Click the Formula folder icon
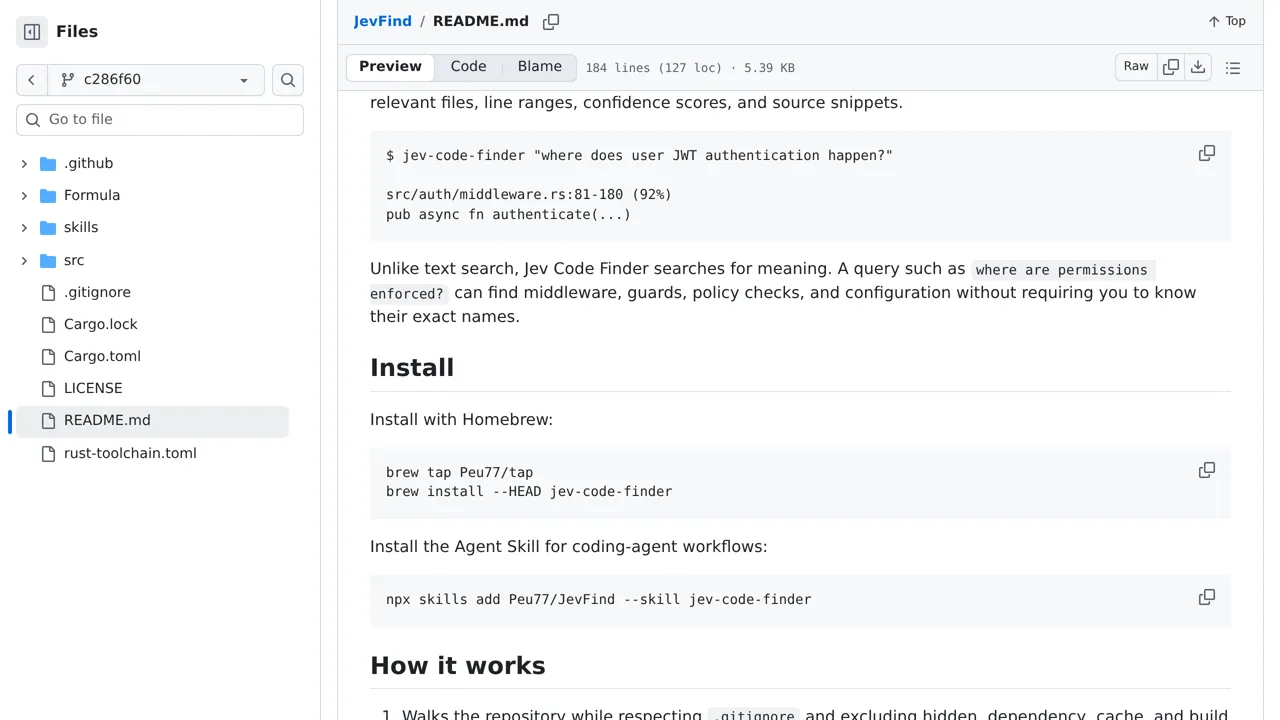 click(48, 195)
